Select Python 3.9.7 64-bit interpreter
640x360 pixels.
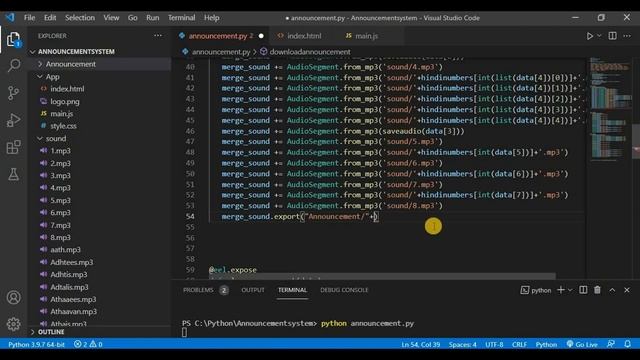tap(36, 344)
